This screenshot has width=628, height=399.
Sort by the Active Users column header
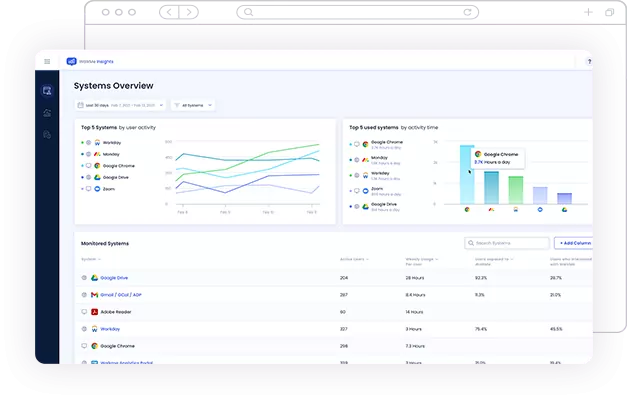coord(354,259)
